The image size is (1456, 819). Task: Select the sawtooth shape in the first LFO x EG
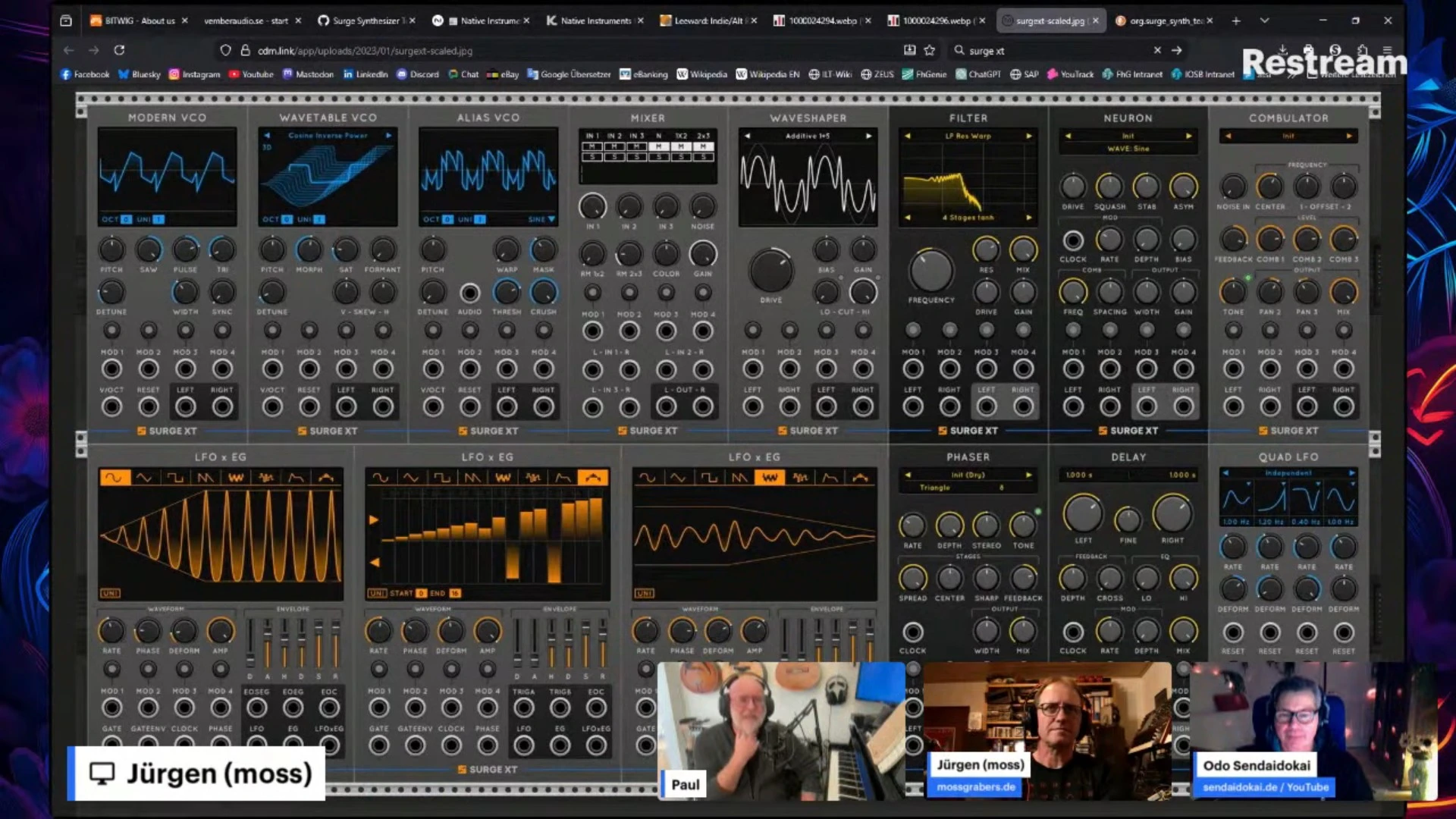pyautogui.click(x=206, y=478)
